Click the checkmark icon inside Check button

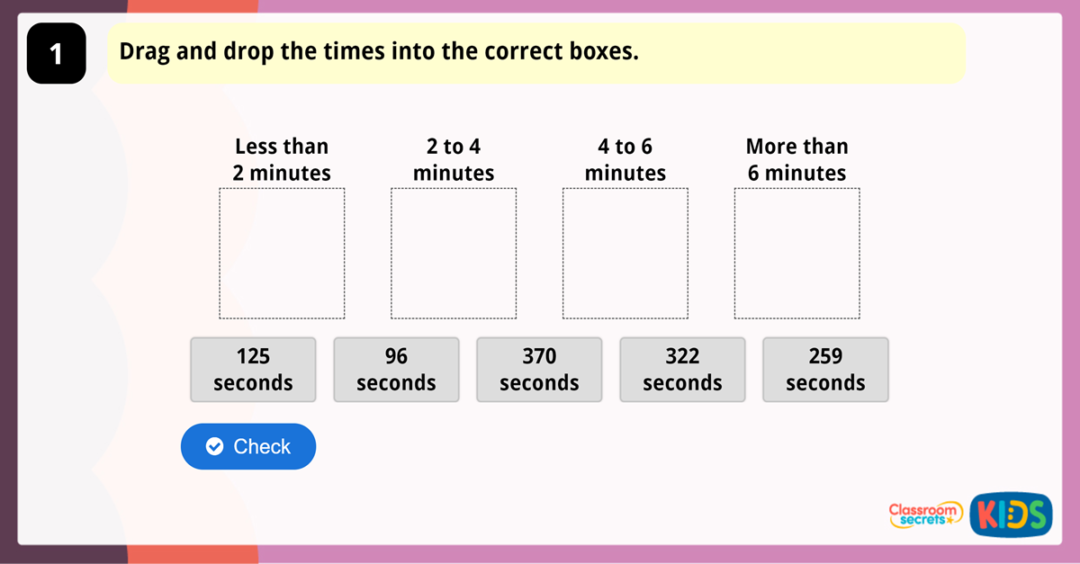coord(214,447)
